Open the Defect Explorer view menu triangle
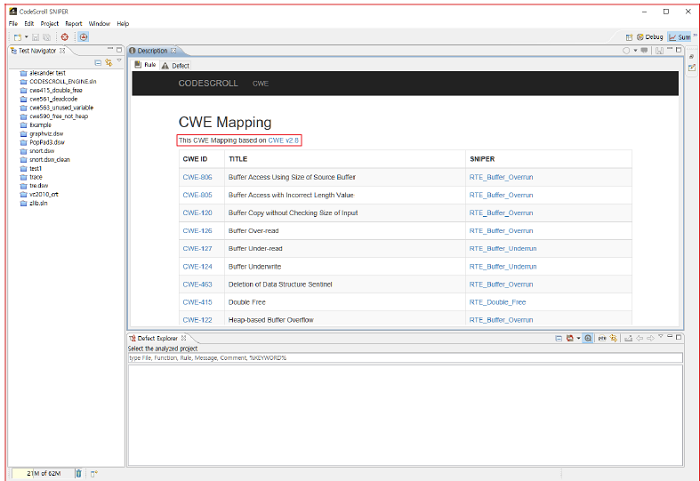 click(661, 336)
